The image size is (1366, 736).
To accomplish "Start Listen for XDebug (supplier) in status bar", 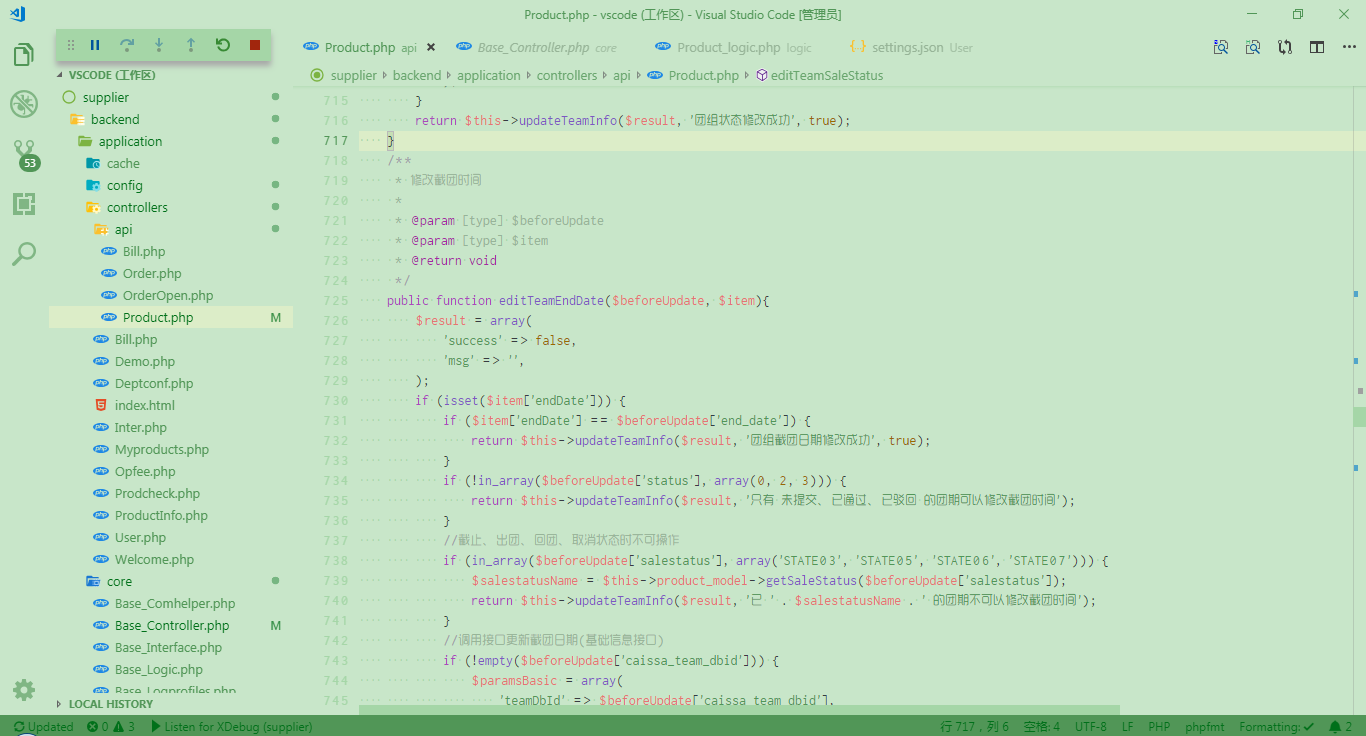I will coord(231,726).
